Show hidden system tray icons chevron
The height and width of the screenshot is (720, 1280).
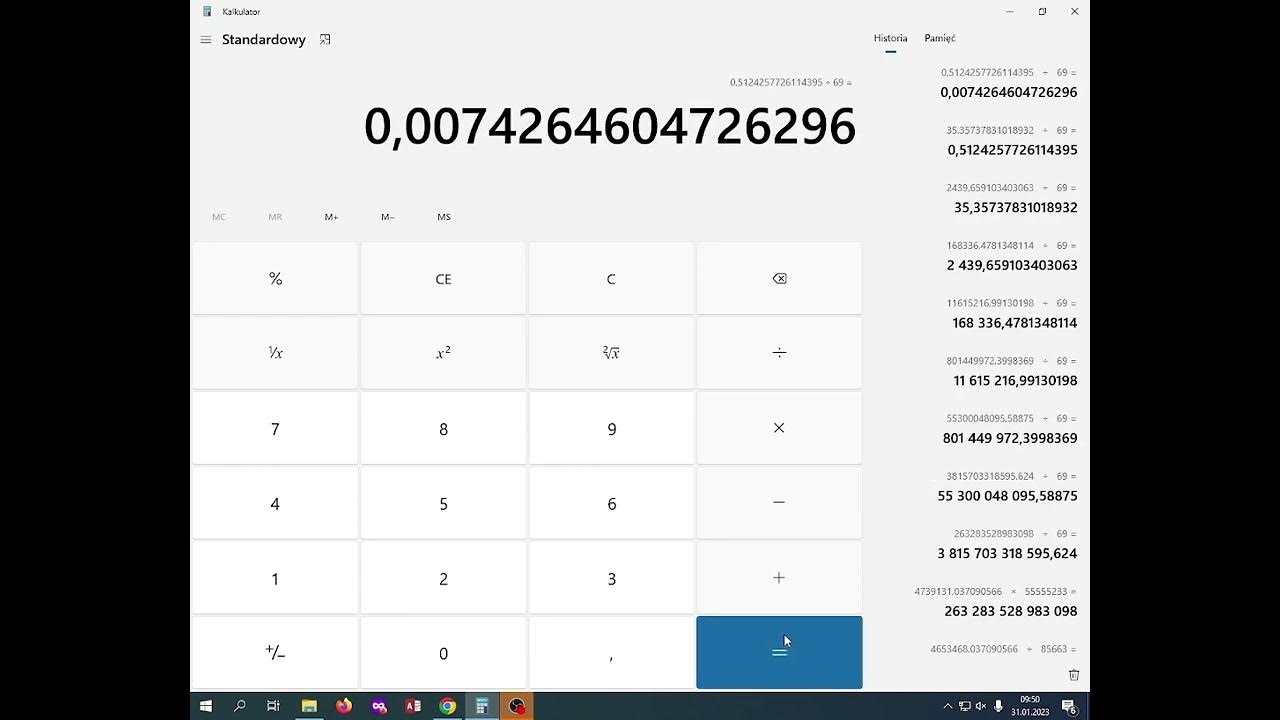tap(948, 706)
